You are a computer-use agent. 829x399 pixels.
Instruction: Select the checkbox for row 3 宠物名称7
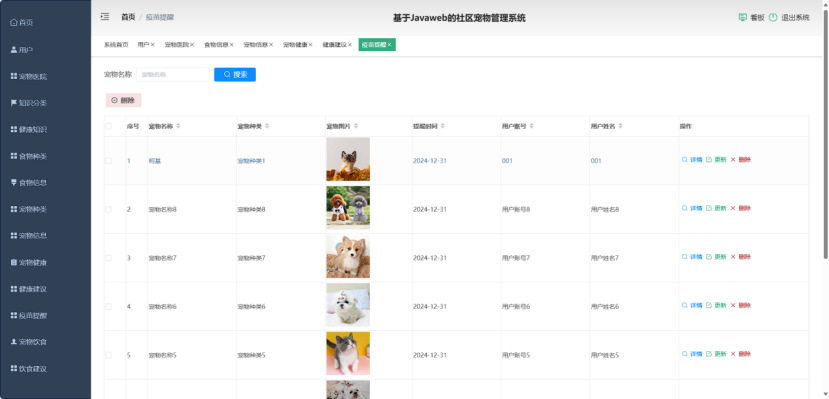click(x=108, y=258)
